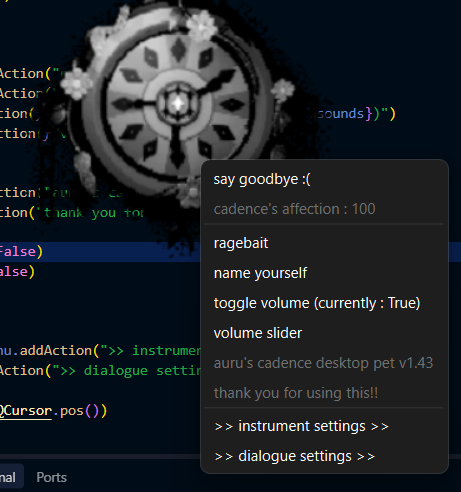Click the 'sounds' variable in the code
Viewport: 461px width, 492px height.
[x=340, y=114]
